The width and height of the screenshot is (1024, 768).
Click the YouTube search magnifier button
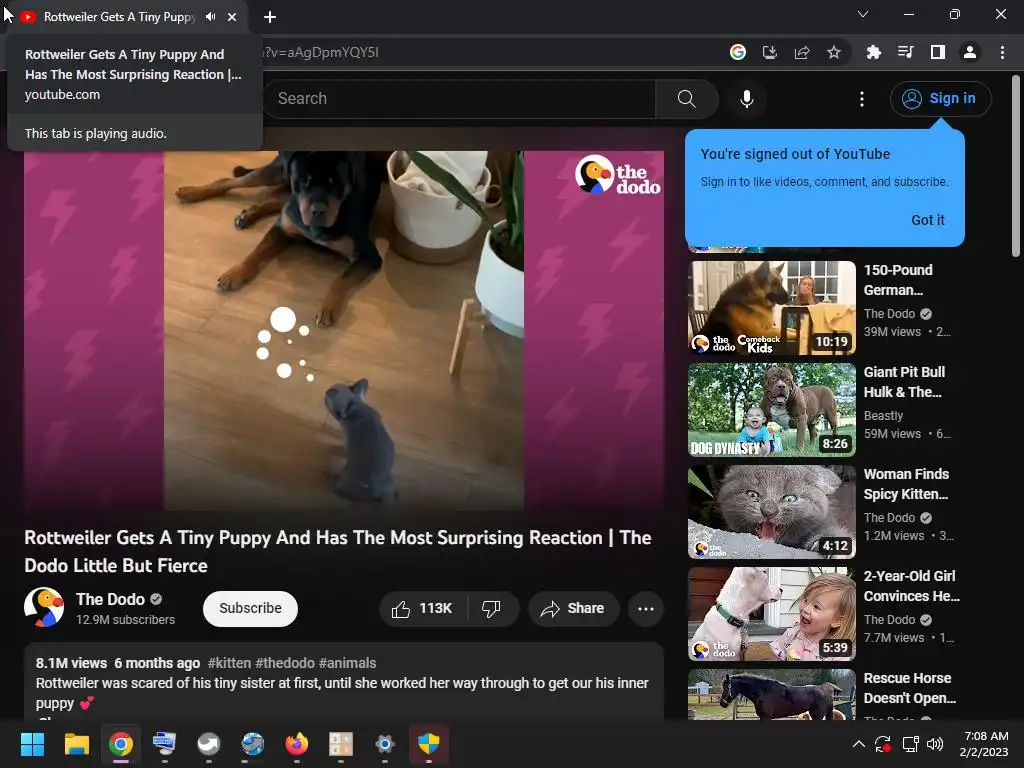(x=686, y=99)
